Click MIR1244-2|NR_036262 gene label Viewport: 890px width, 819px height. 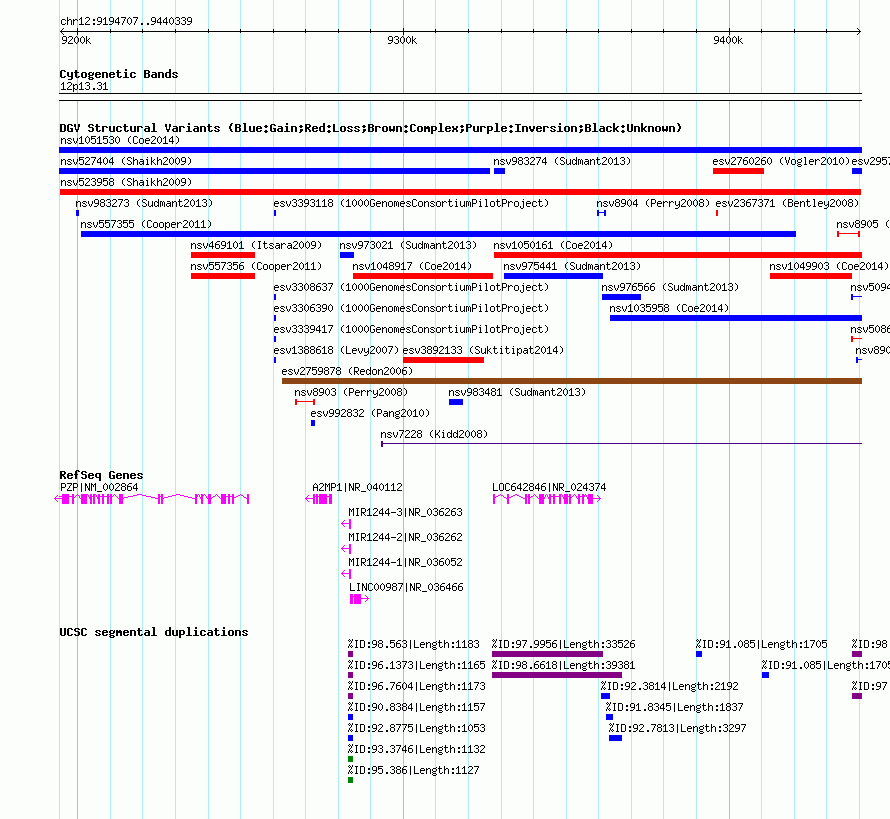(405, 537)
